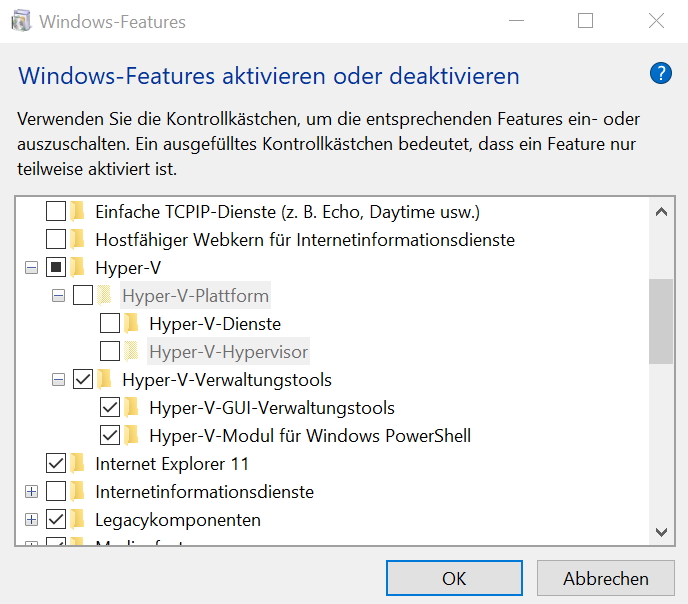Screen dimensions: 688x604
Task: Select the Hyper-V-Verwaltungstools label
Action: (227, 380)
